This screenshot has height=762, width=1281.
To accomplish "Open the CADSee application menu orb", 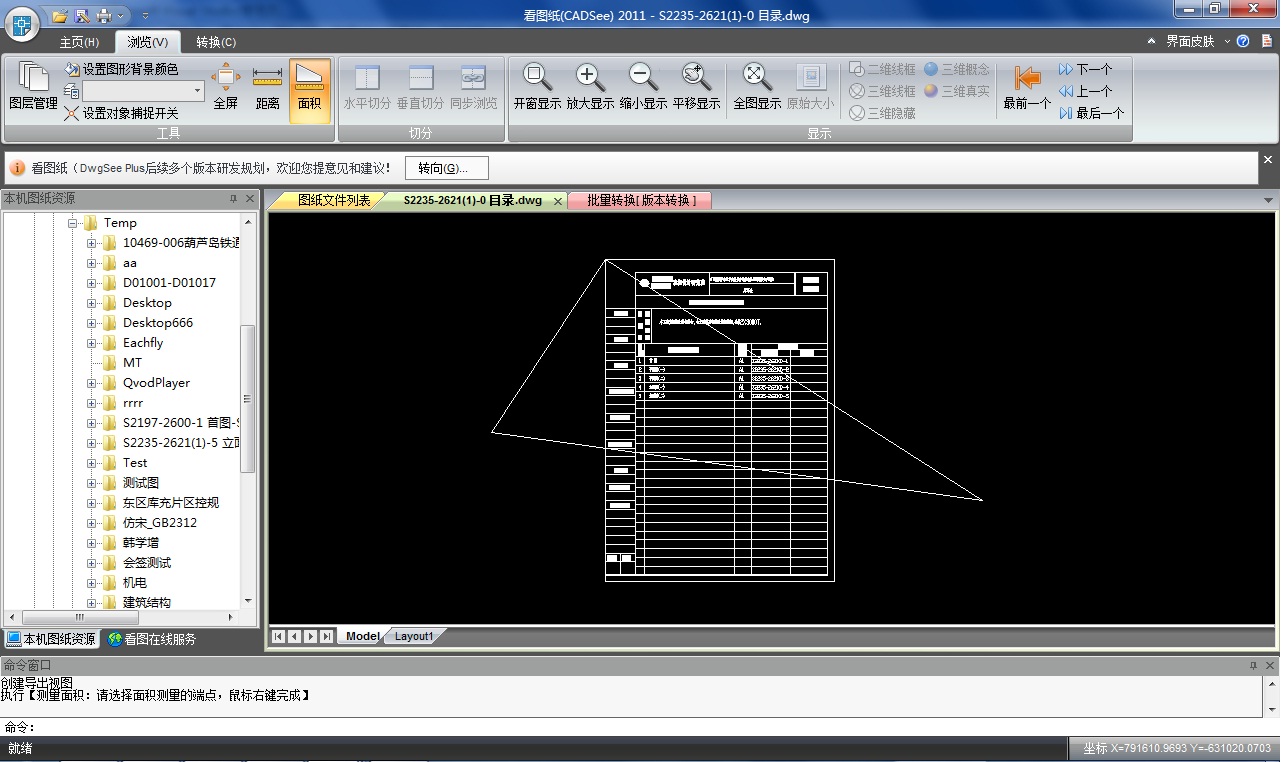I will tap(21, 24).
